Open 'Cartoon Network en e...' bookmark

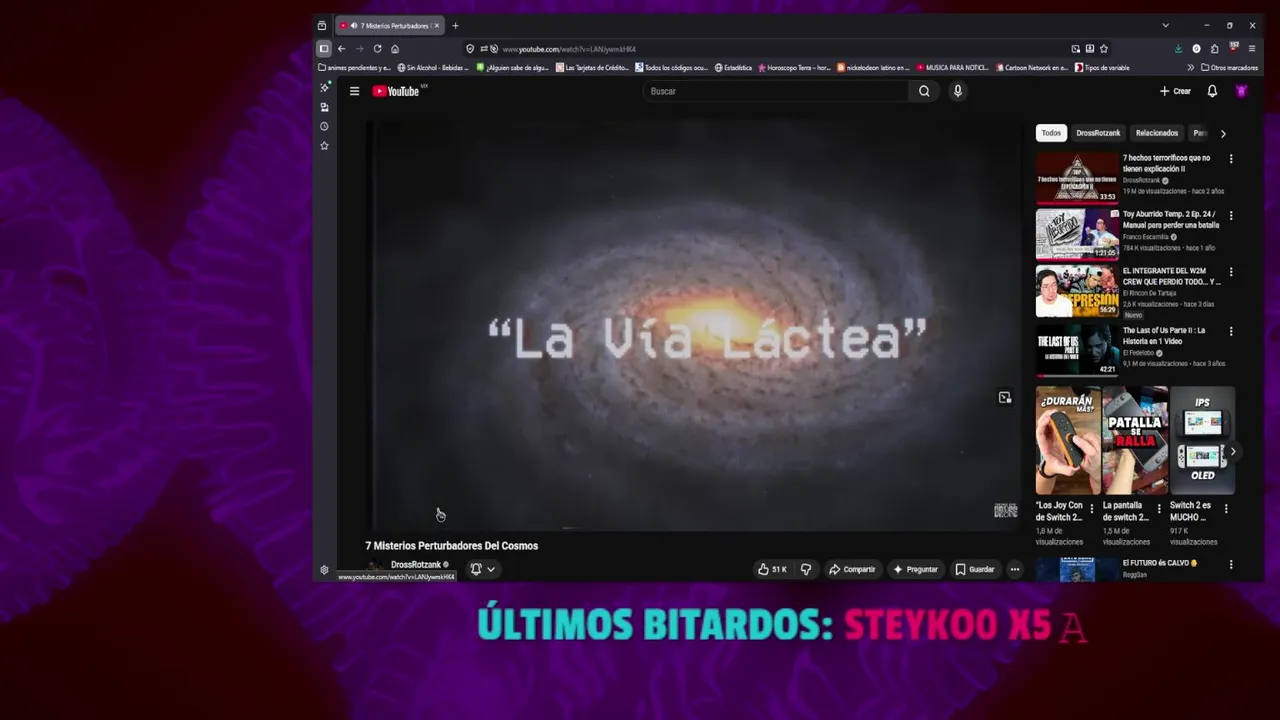point(1030,68)
